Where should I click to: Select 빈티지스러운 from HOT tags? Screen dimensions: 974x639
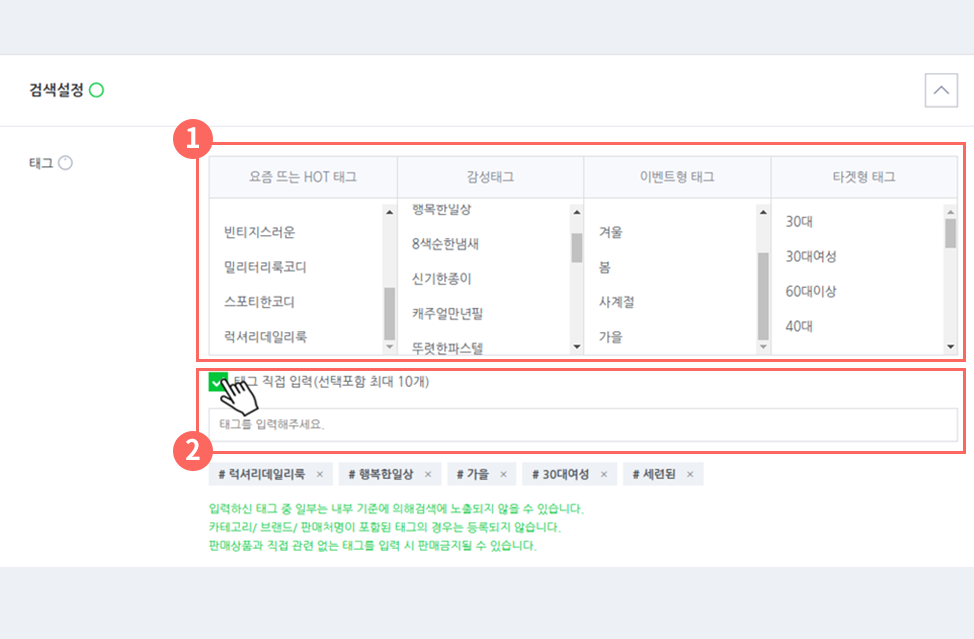pyautogui.click(x=260, y=232)
